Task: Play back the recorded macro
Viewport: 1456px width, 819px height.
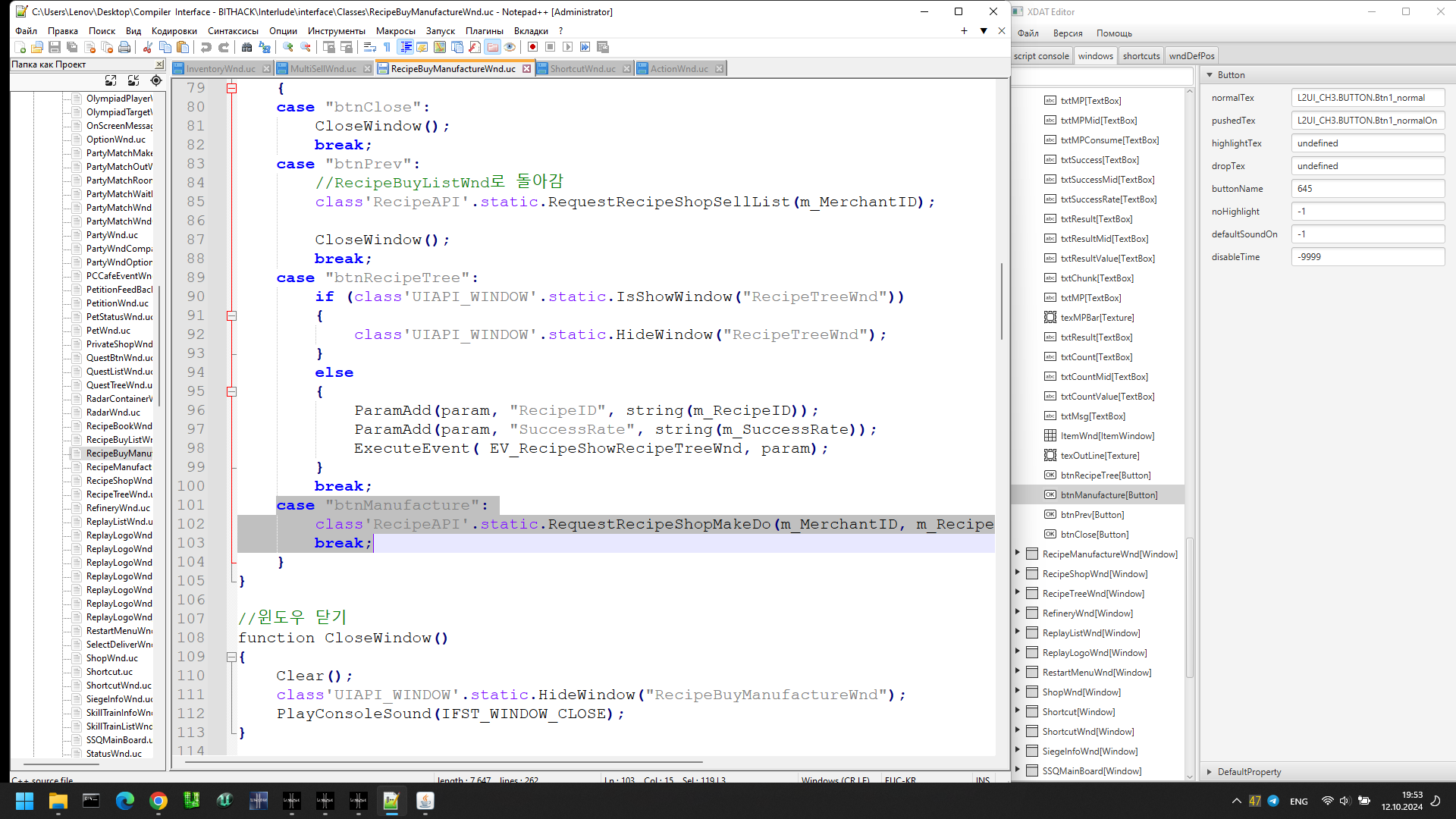Action: coord(568,47)
